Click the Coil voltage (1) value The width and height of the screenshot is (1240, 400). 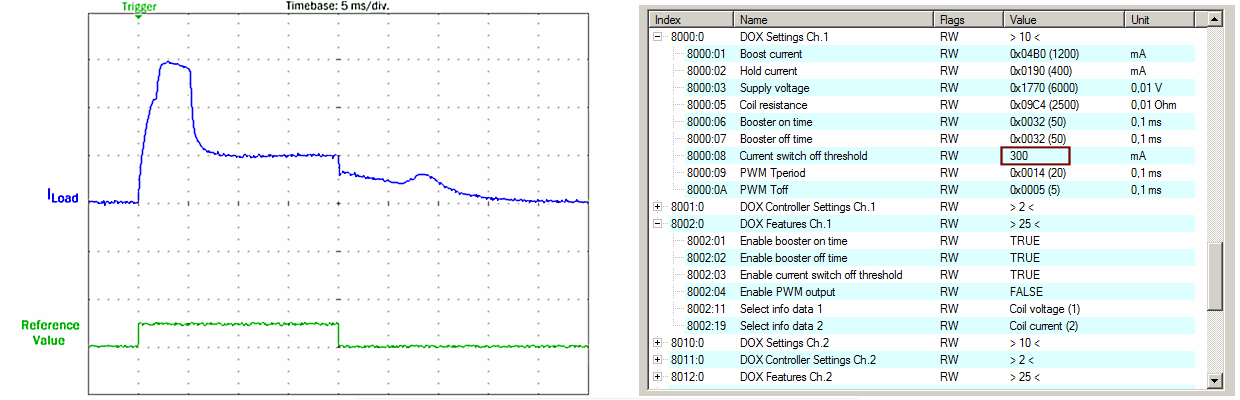(1045, 309)
